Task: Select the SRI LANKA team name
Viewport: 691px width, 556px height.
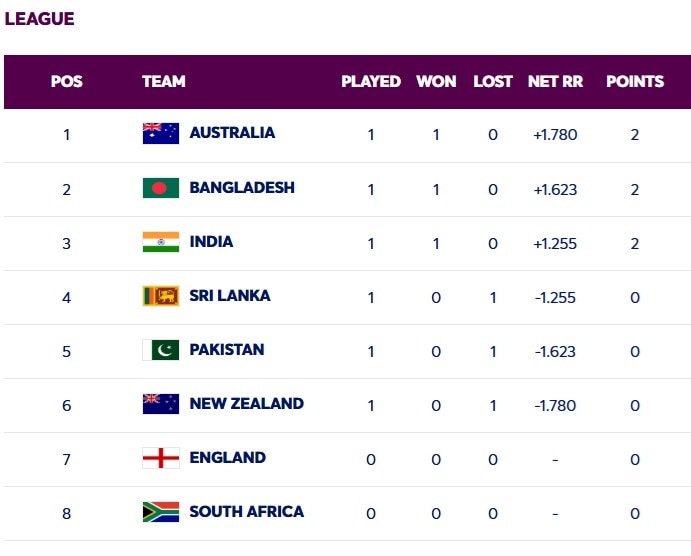Action: pyautogui.click(x=229, y=296)
